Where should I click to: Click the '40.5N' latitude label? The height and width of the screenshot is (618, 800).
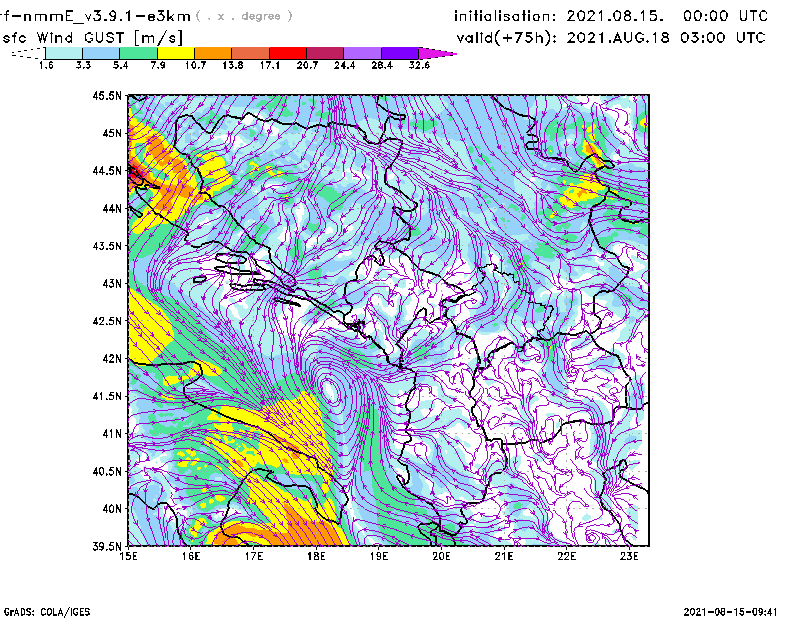(107, 471)
